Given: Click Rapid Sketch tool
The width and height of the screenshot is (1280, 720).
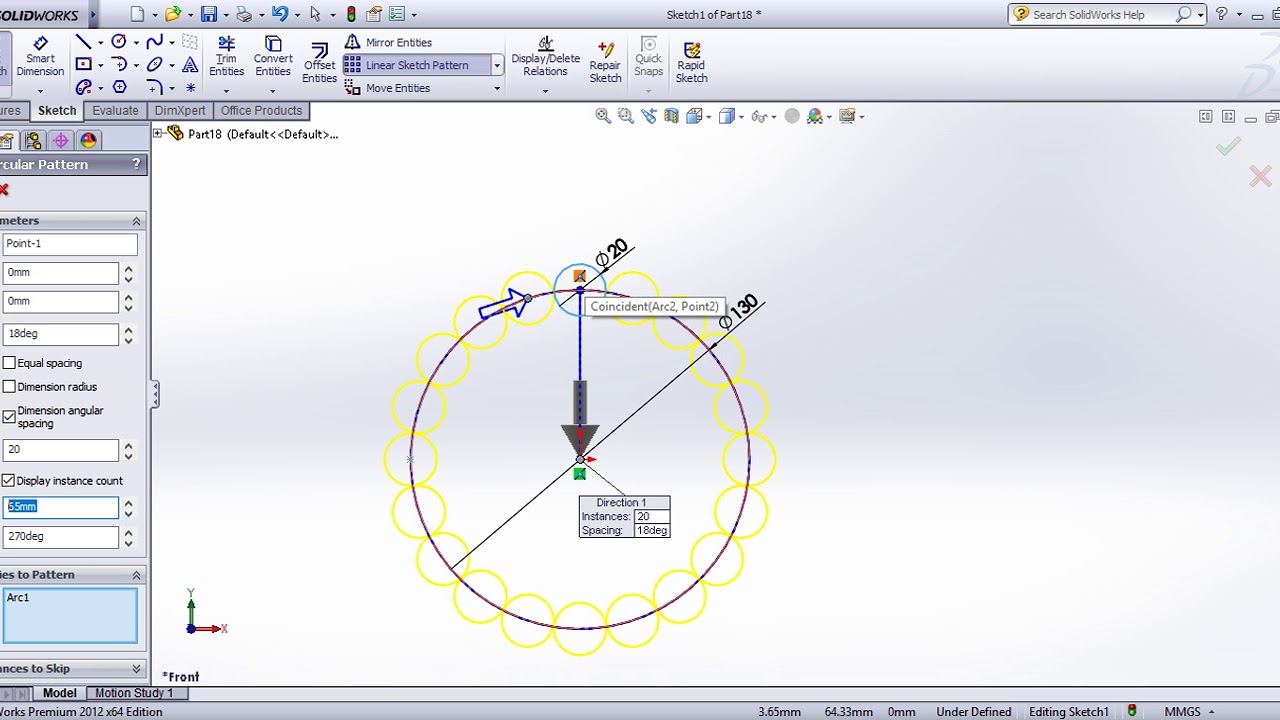Looking at the screenshot, I should coord(691,63).
